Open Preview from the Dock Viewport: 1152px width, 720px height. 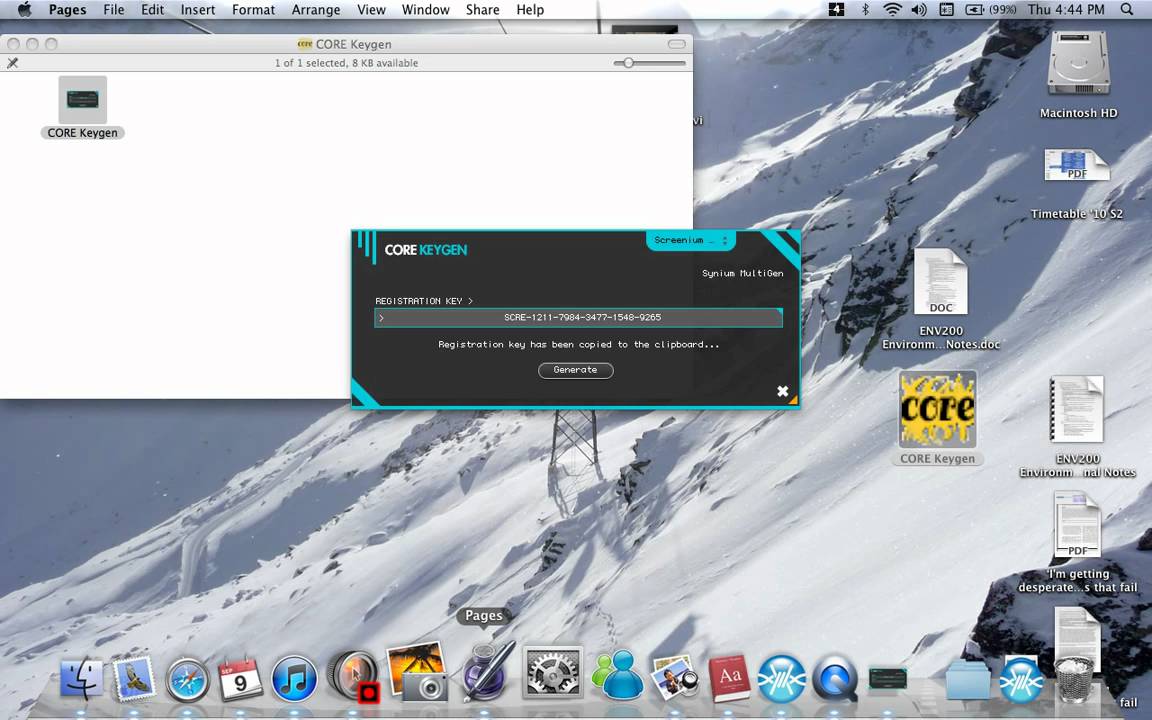click(x=675, y=677)
